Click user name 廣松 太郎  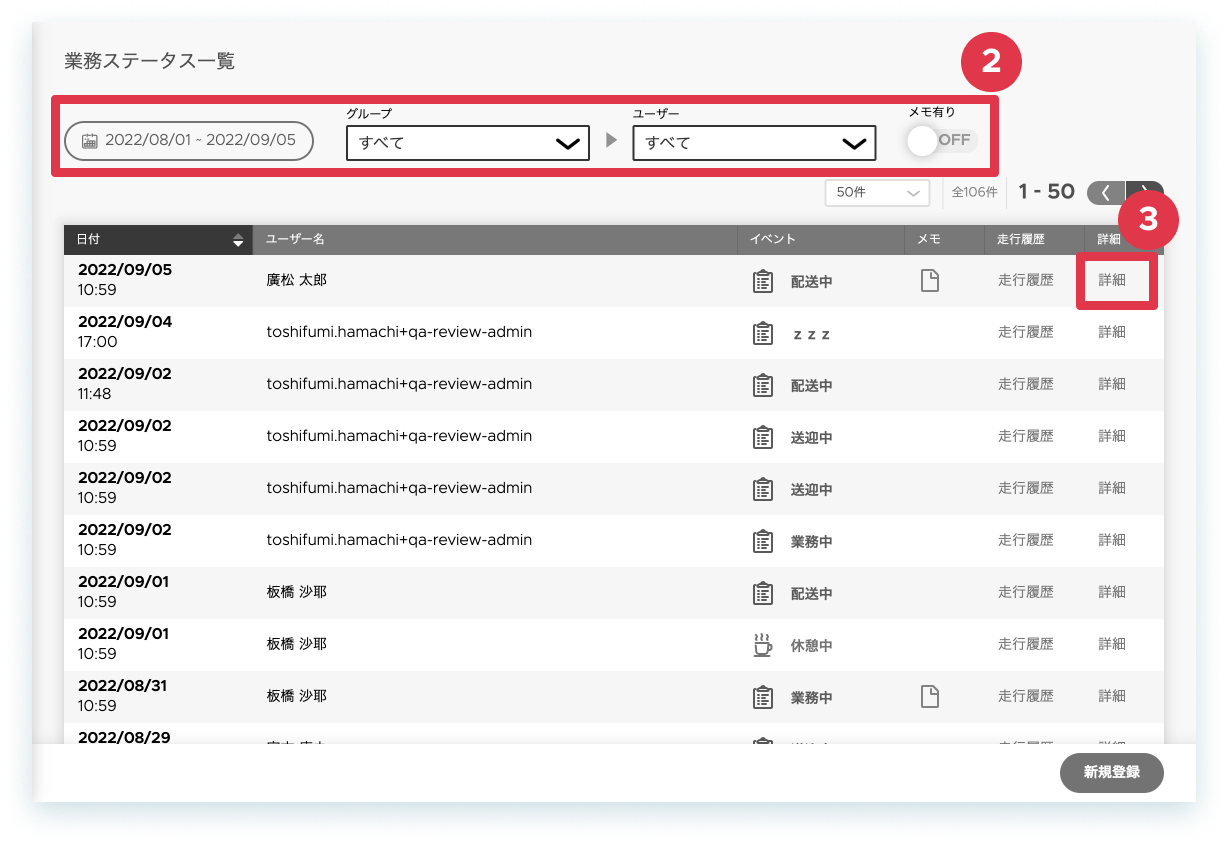[x=297, y=281]
